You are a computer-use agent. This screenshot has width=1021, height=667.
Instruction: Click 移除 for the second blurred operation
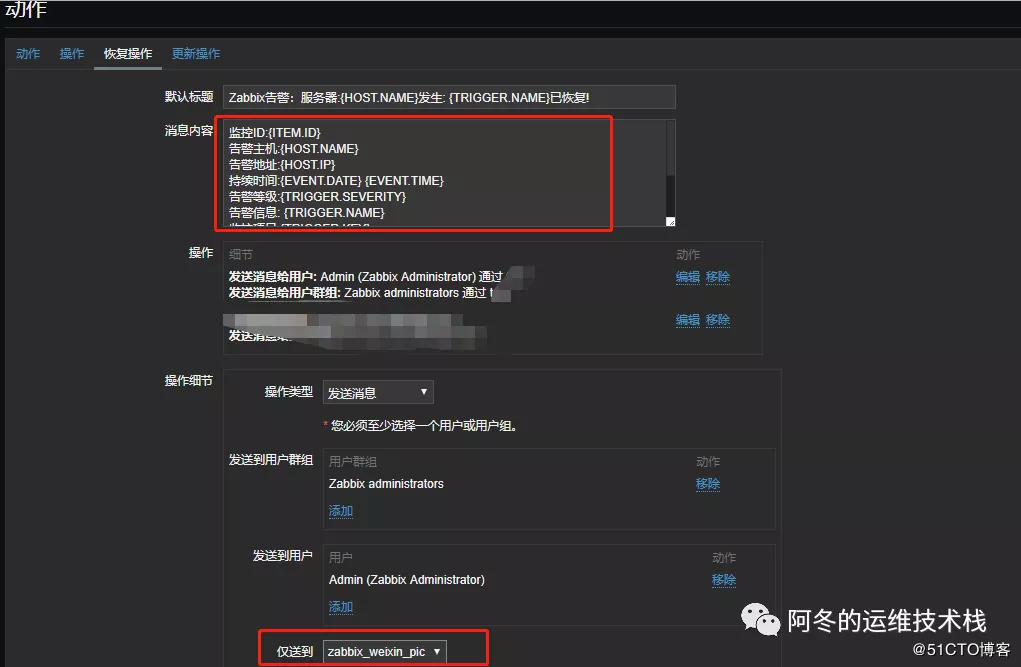click(x=718, y=320)
